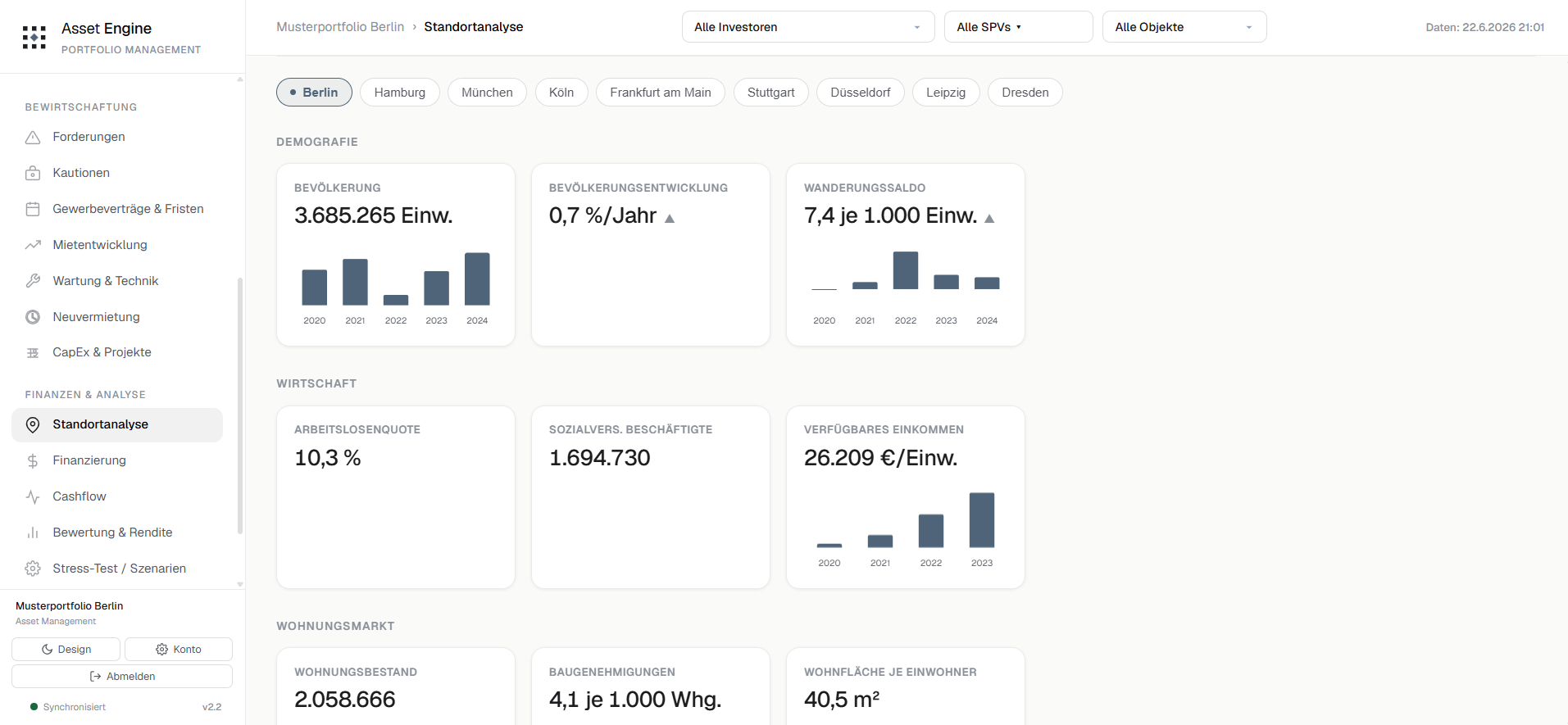Click the Verfügbares Einkommen value 26.209 €/Einw.
Viewport: 1568px width, 725px height.
pos(880,458)
